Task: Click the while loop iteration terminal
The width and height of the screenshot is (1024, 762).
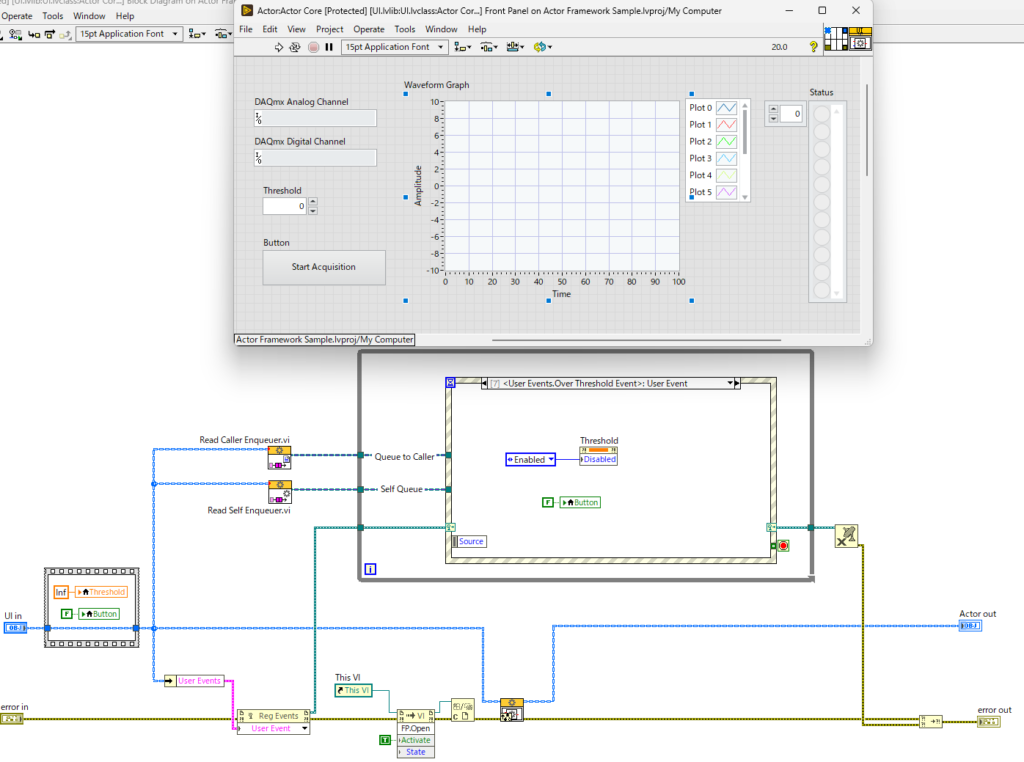Action: (x=370, y=569)
